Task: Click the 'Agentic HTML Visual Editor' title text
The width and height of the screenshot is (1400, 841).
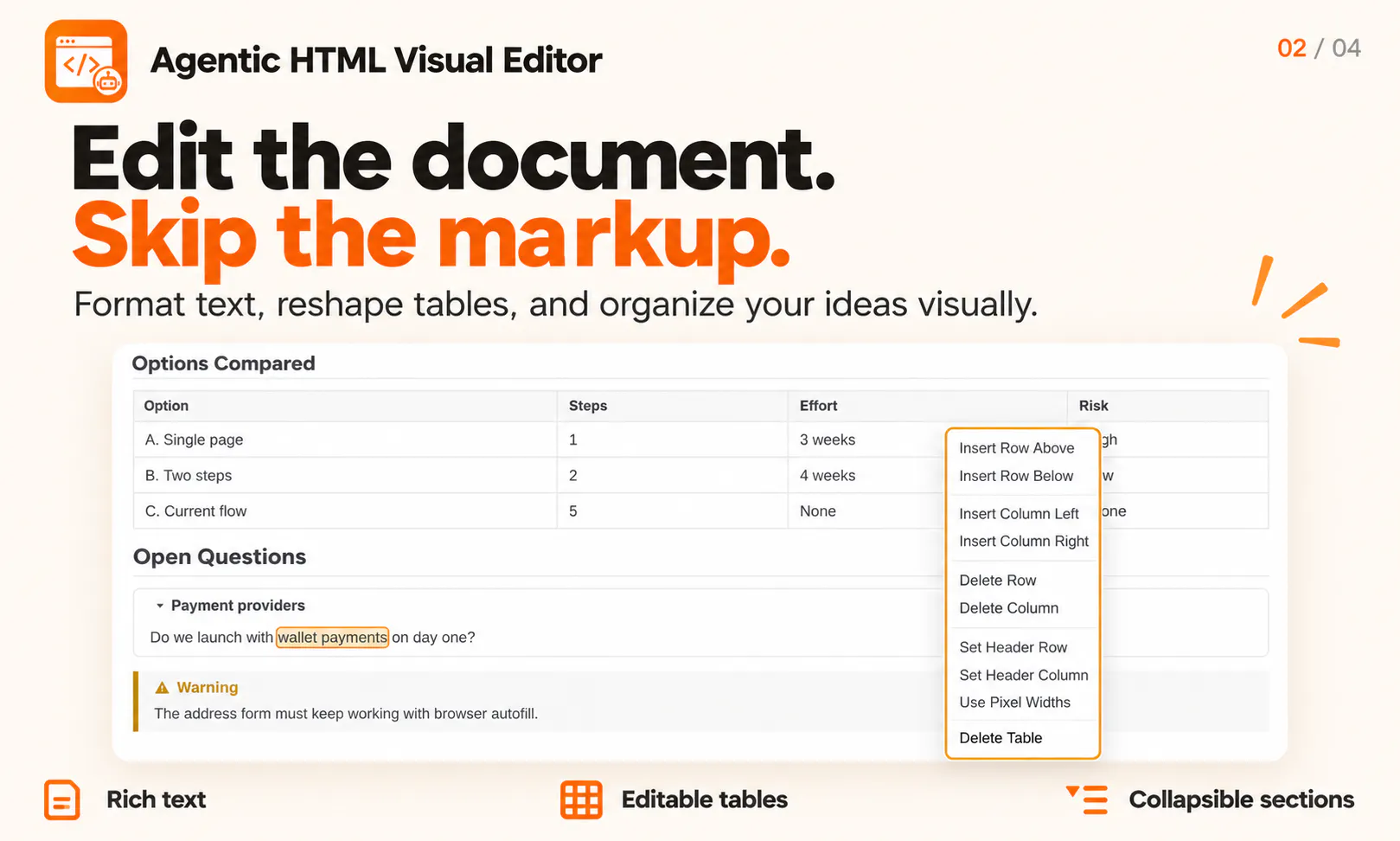Action: [x=376, y=61]
